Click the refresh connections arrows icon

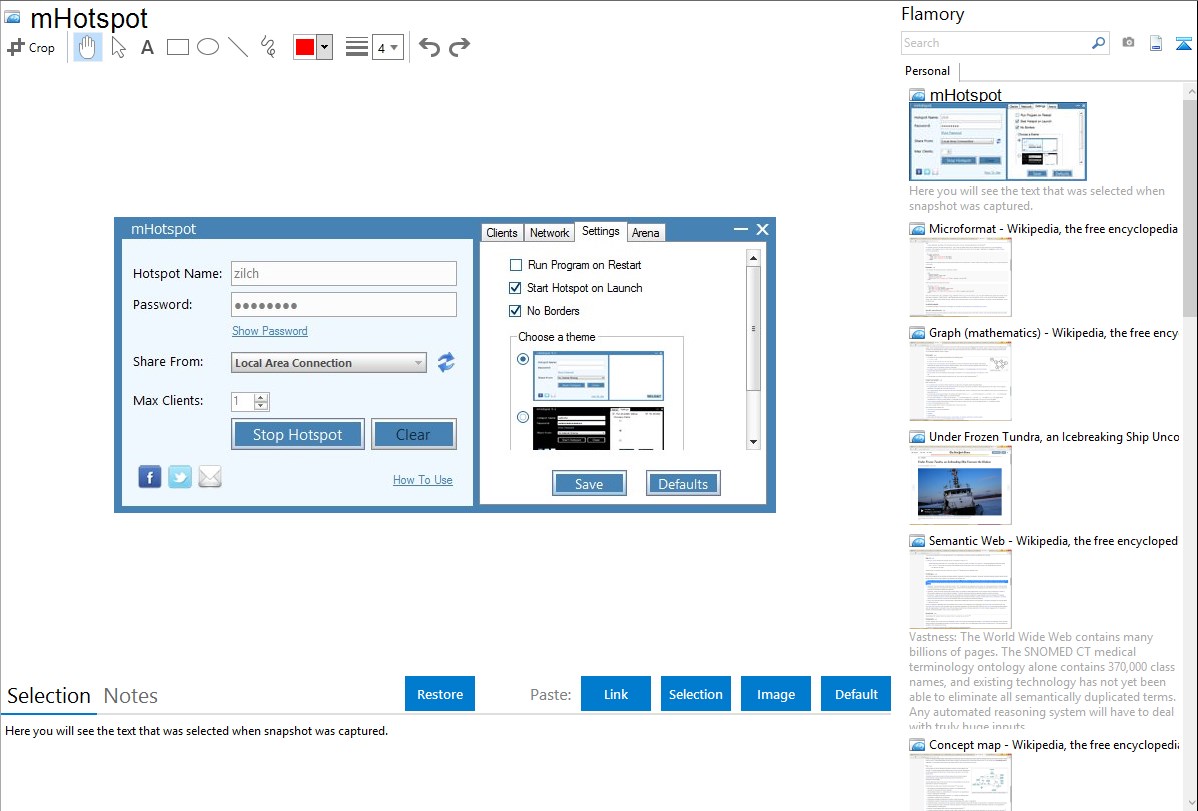click(446, 362)
